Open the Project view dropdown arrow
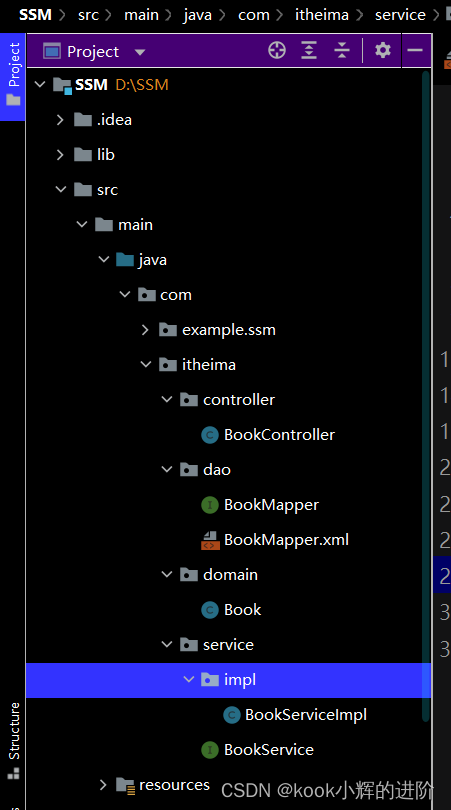 point(139,52)
